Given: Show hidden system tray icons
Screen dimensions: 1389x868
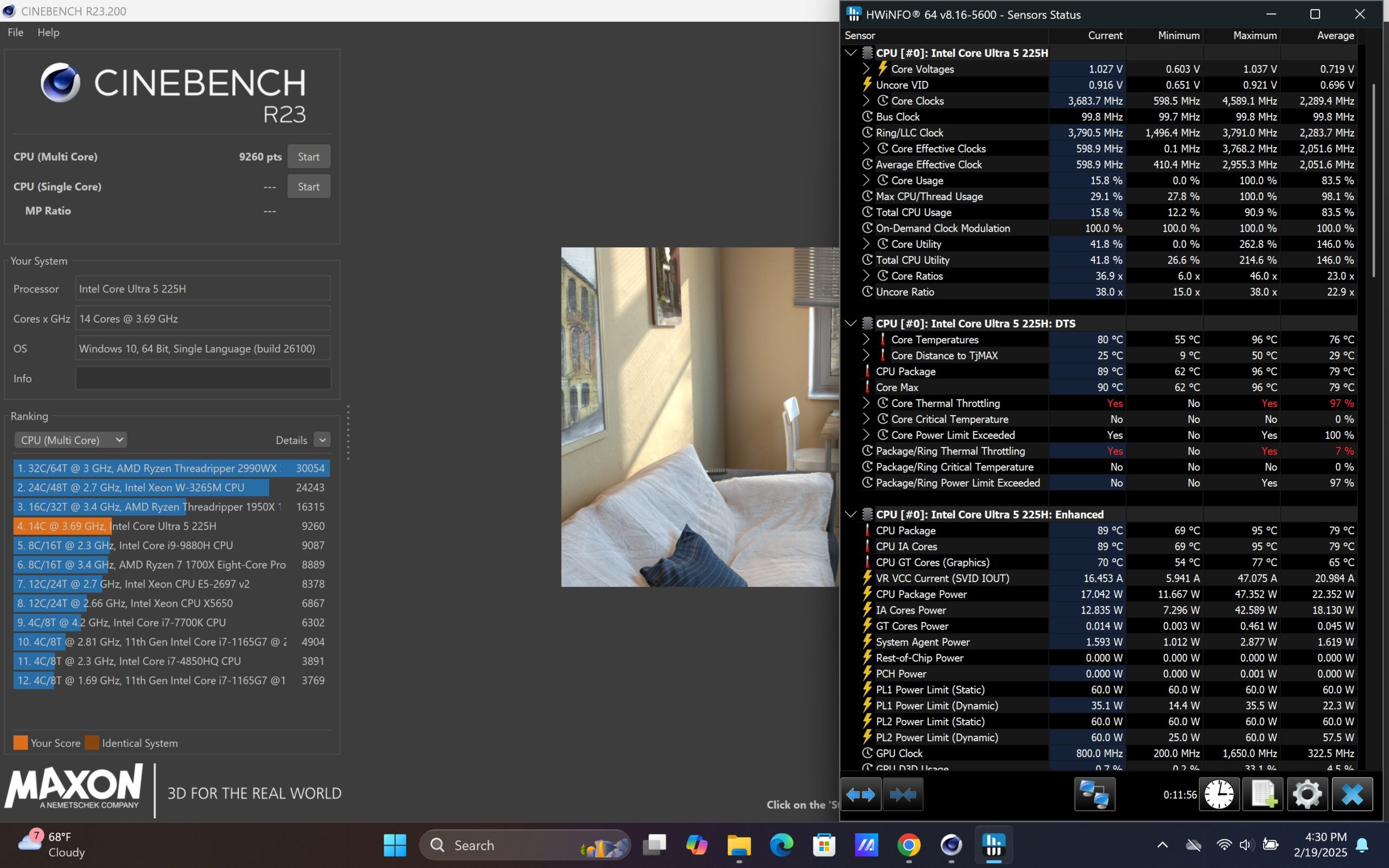Looking at the screenshot, I should [1162, 845].
